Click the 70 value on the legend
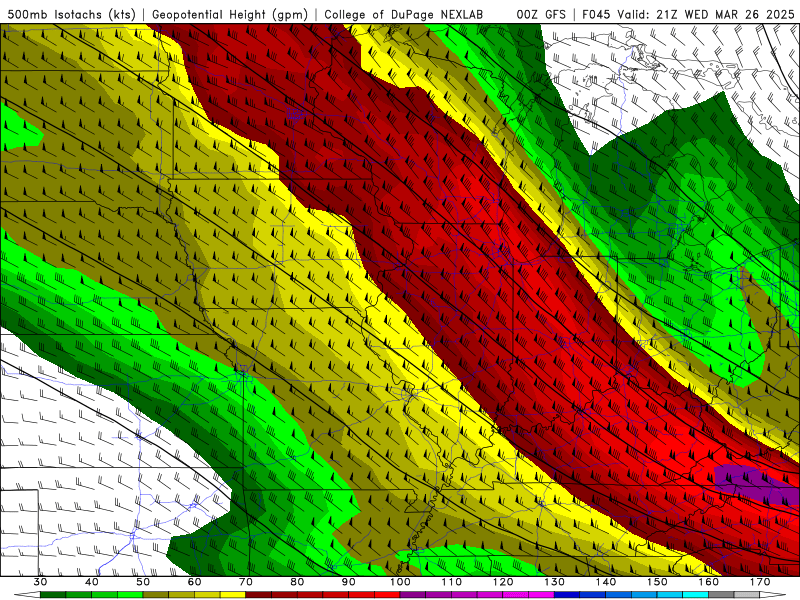800x600 pixels. point(246,582)
